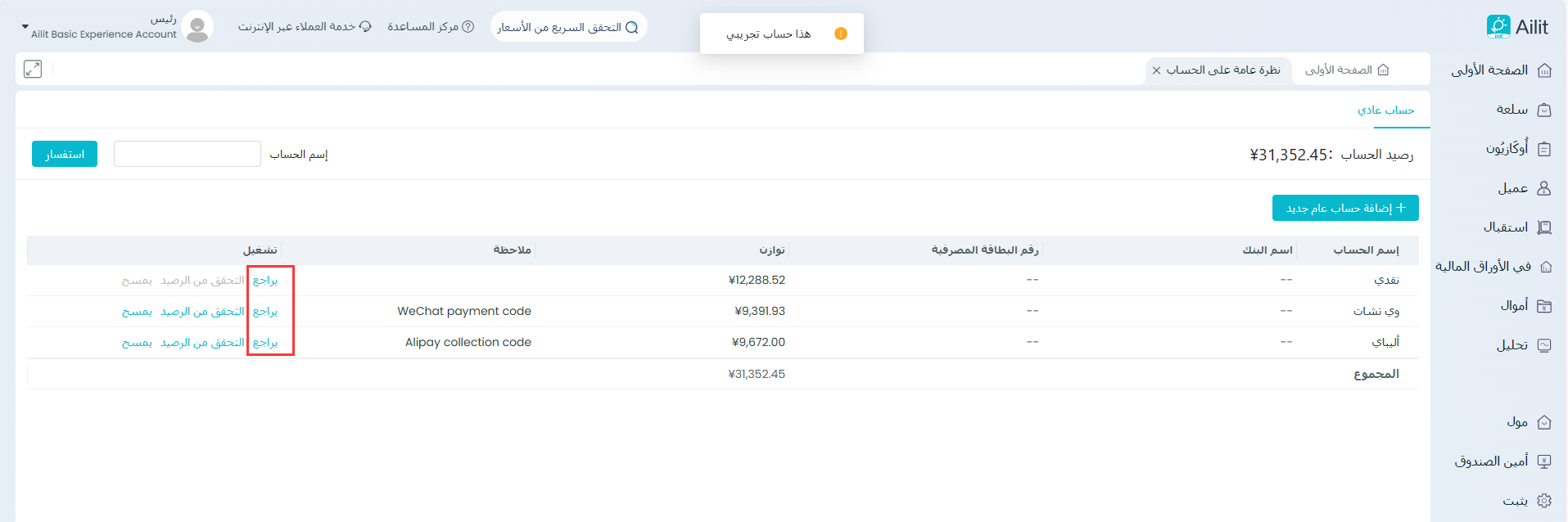Click the استفسار query button
This screenshot has width=1568, height=522.
(x=65, y=154)
